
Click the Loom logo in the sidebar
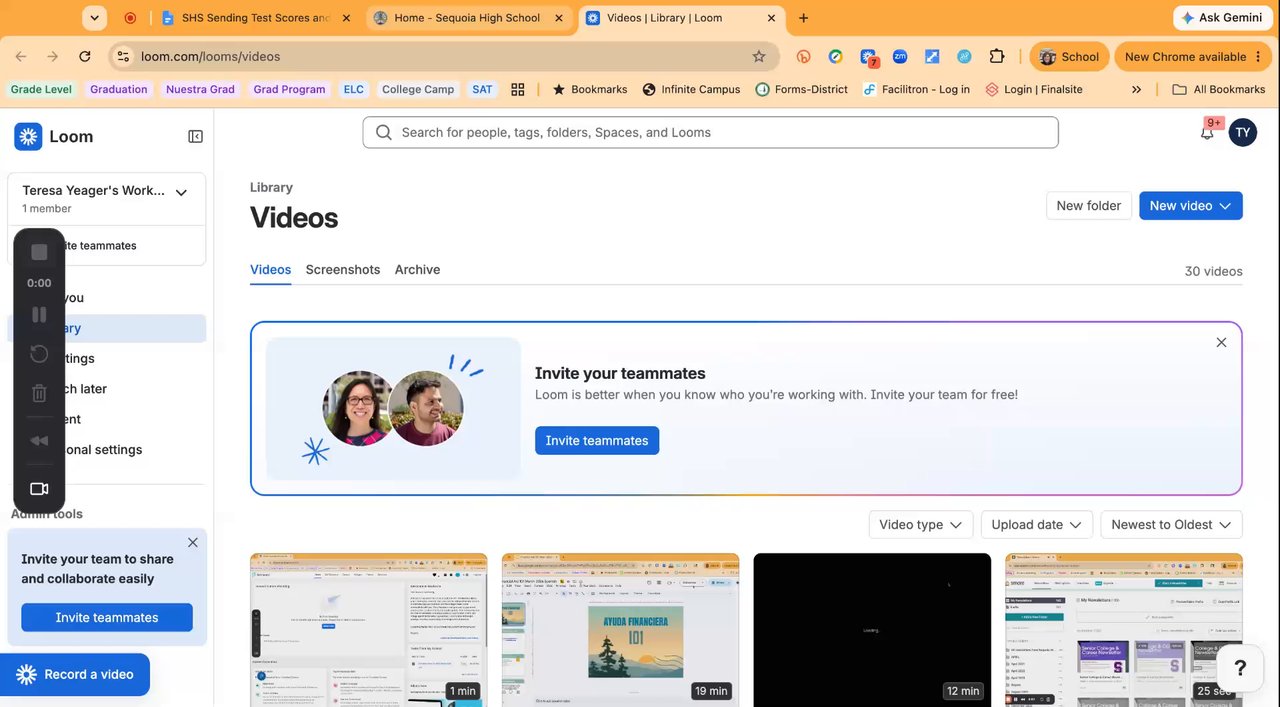[54, 136]
